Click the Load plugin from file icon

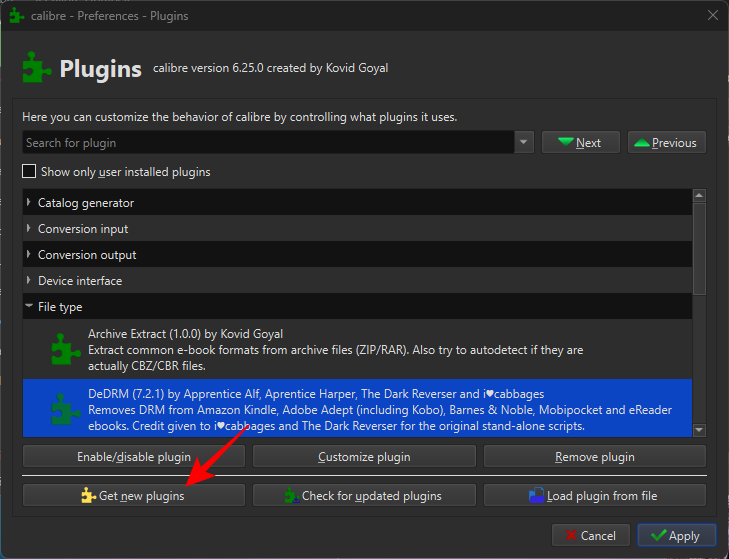point(536,495)
